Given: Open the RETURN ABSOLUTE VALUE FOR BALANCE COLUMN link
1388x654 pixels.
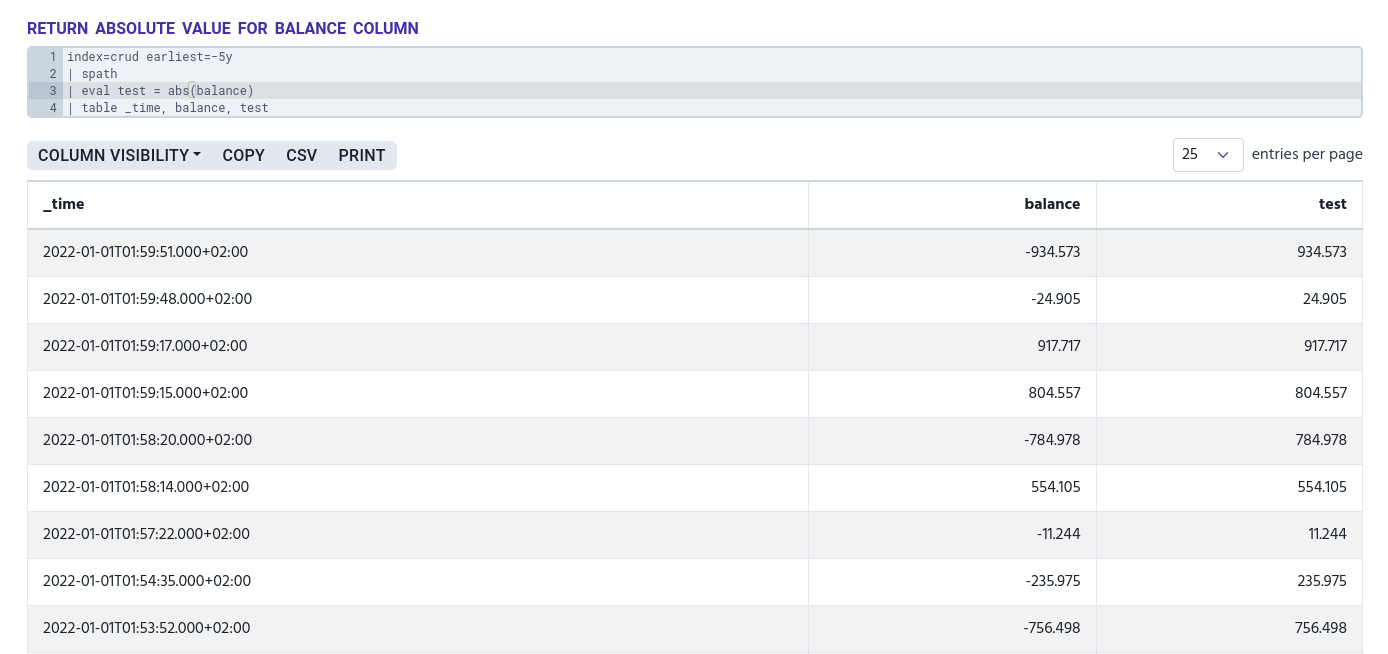Looking at the screenshot, I should [x=222, y=28].
